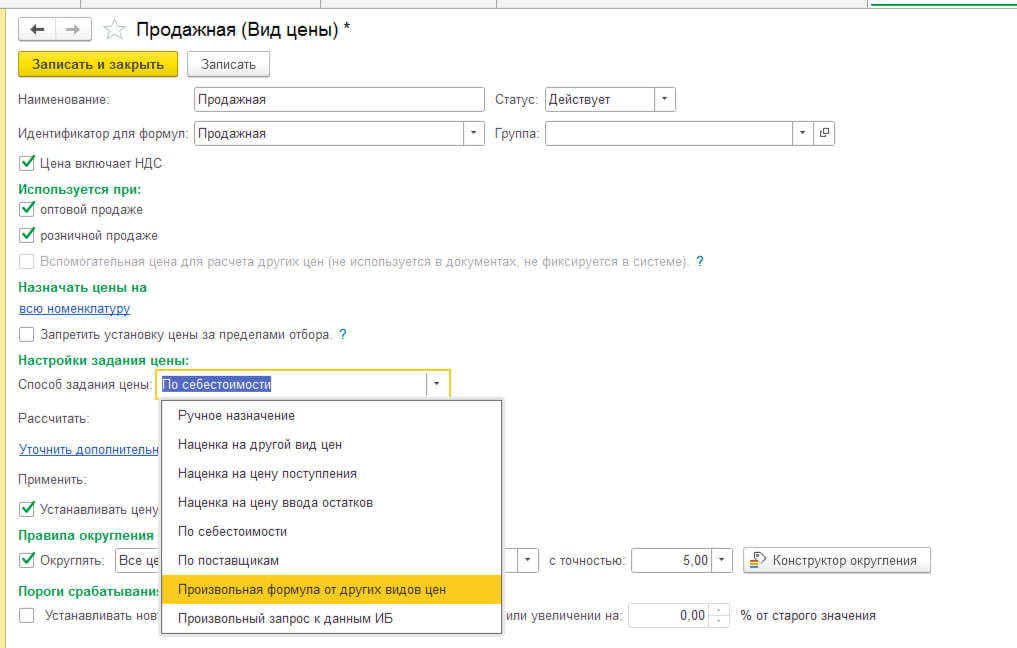
Task: Expand the Статус dropdown
Action: (665, 100)
